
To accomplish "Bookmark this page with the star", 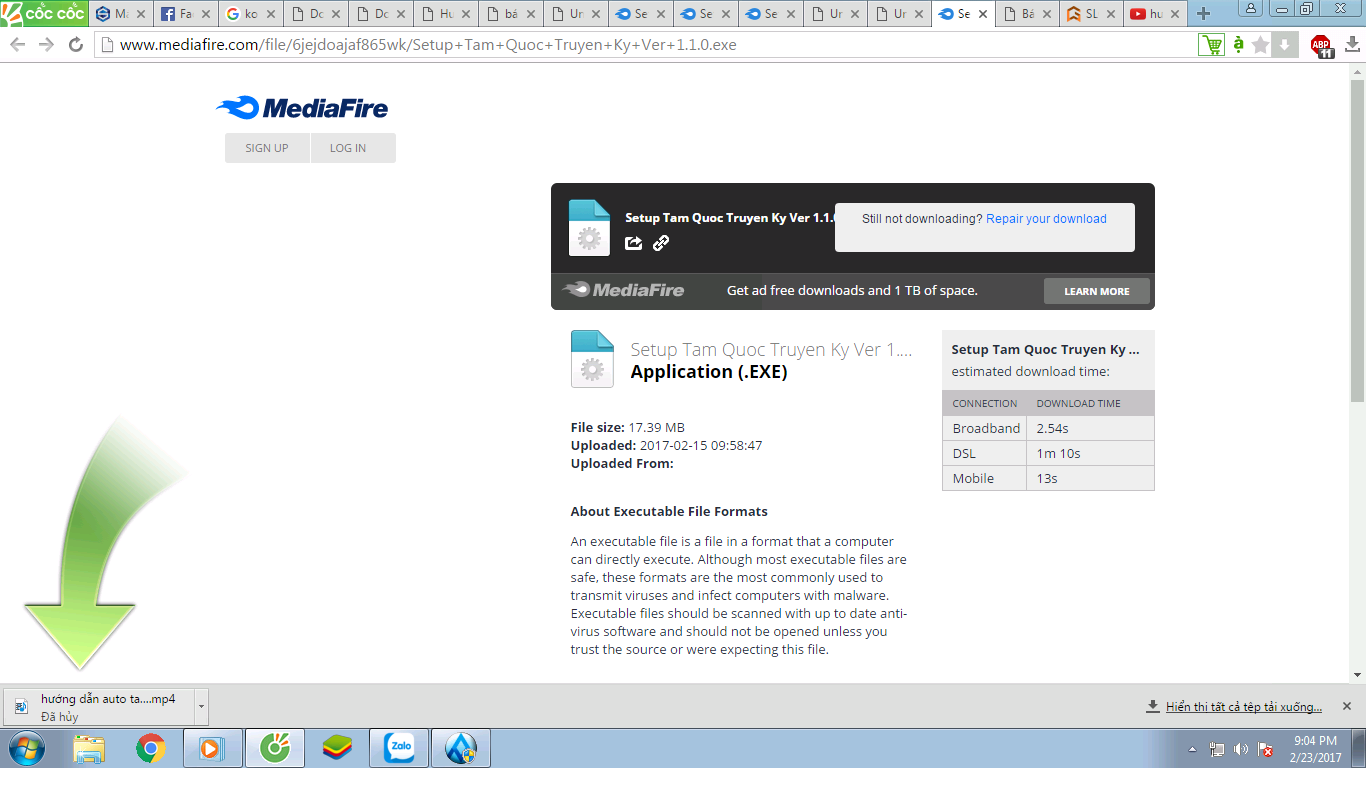I will (1261, 45).
